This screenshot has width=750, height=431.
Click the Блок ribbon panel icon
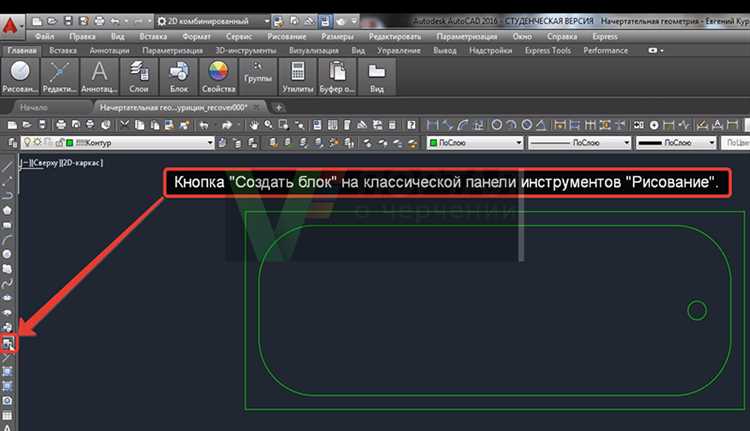(x=178, y=76)
